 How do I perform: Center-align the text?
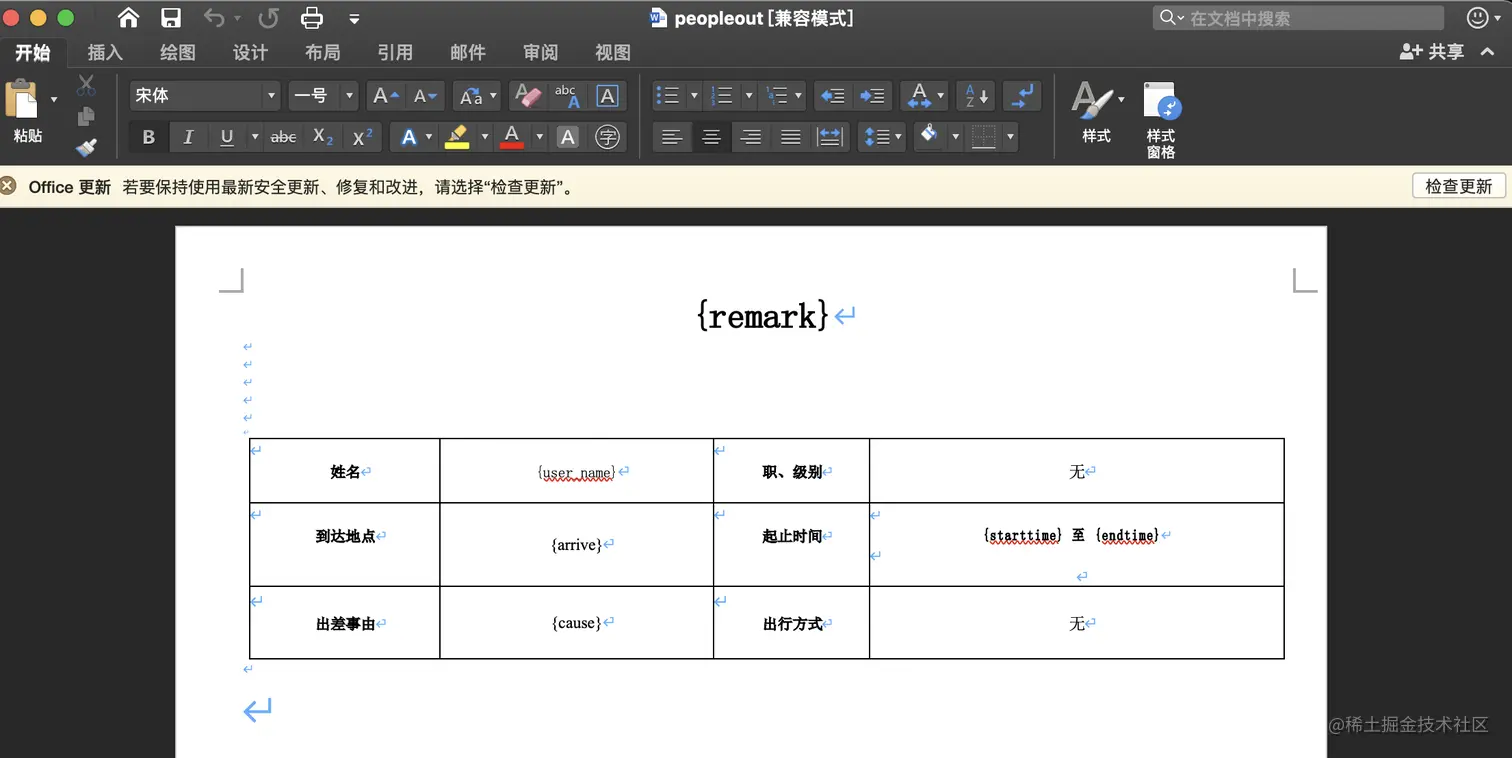coord(711,137)
